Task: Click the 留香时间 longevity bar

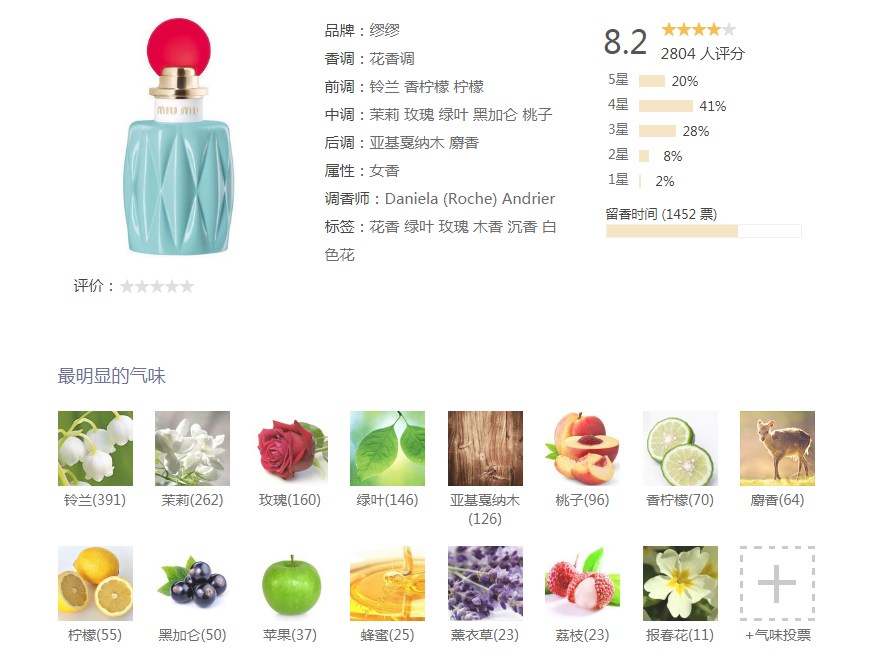Action: pyautogui.click(x=704, y=231)
